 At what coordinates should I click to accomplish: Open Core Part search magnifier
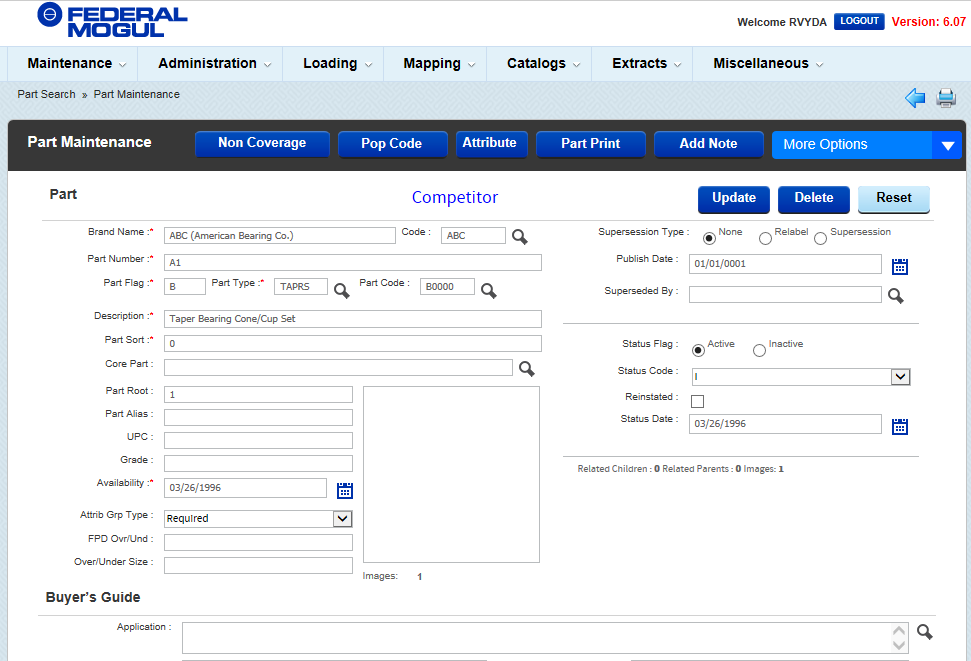click(x=527, y=369)
